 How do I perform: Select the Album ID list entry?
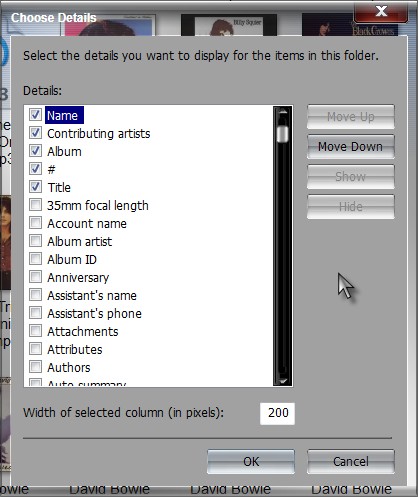[x=72, y=259]
